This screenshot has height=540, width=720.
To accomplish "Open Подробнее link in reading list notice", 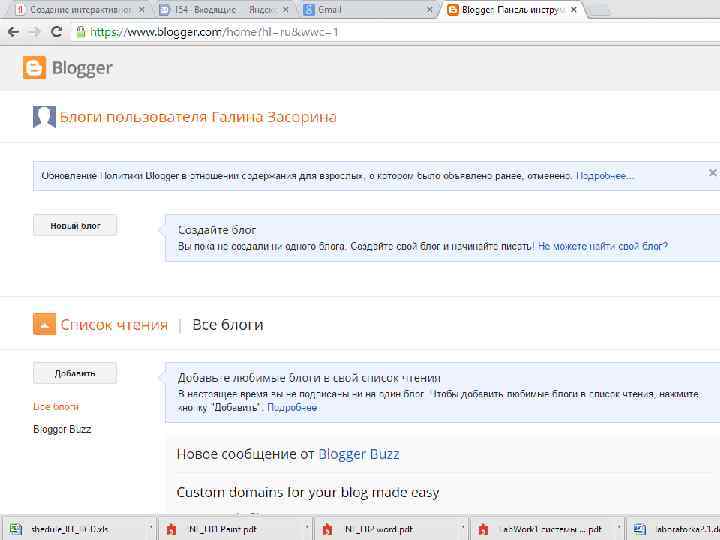I will (x=292, y=408).
